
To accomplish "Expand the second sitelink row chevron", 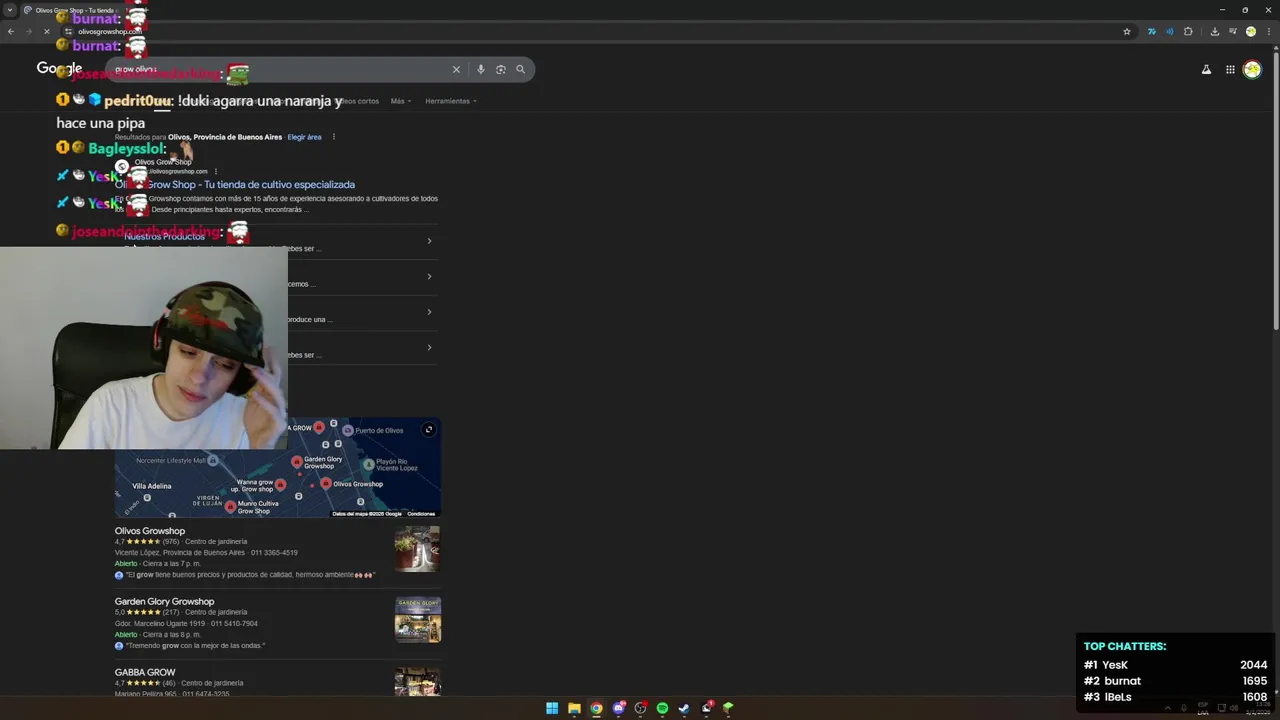I will pos(429,276).
